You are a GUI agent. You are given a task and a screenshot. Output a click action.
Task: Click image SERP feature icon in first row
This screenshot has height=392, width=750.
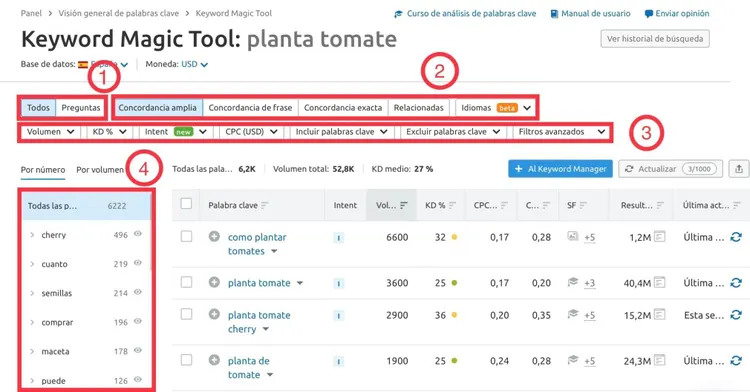(x=573, y=236)
